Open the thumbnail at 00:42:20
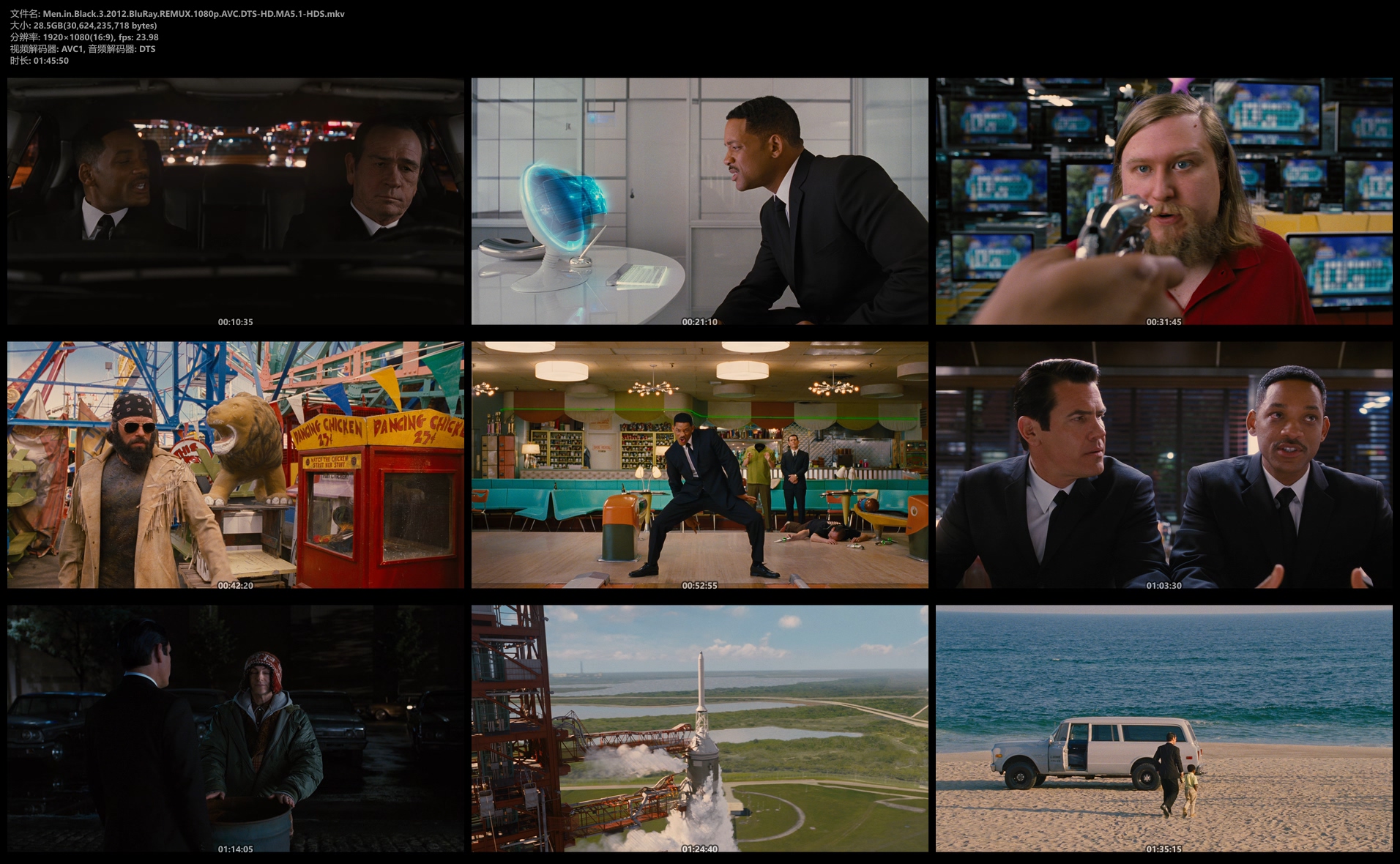The height and width of the screenshot is (864, 1400). tap(236, 465)
